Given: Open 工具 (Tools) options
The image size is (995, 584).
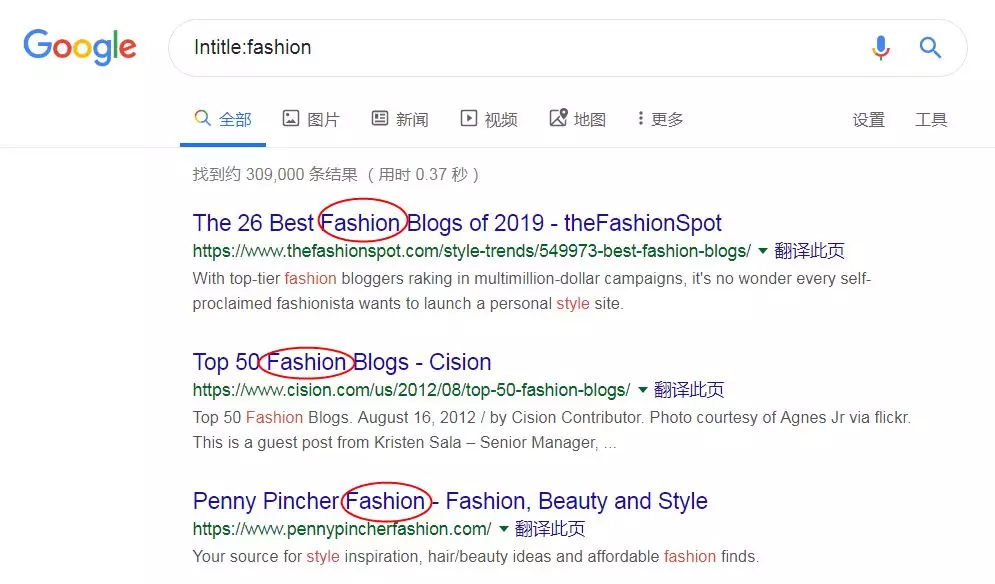Looking at the screenshot, I should (931, 119).
